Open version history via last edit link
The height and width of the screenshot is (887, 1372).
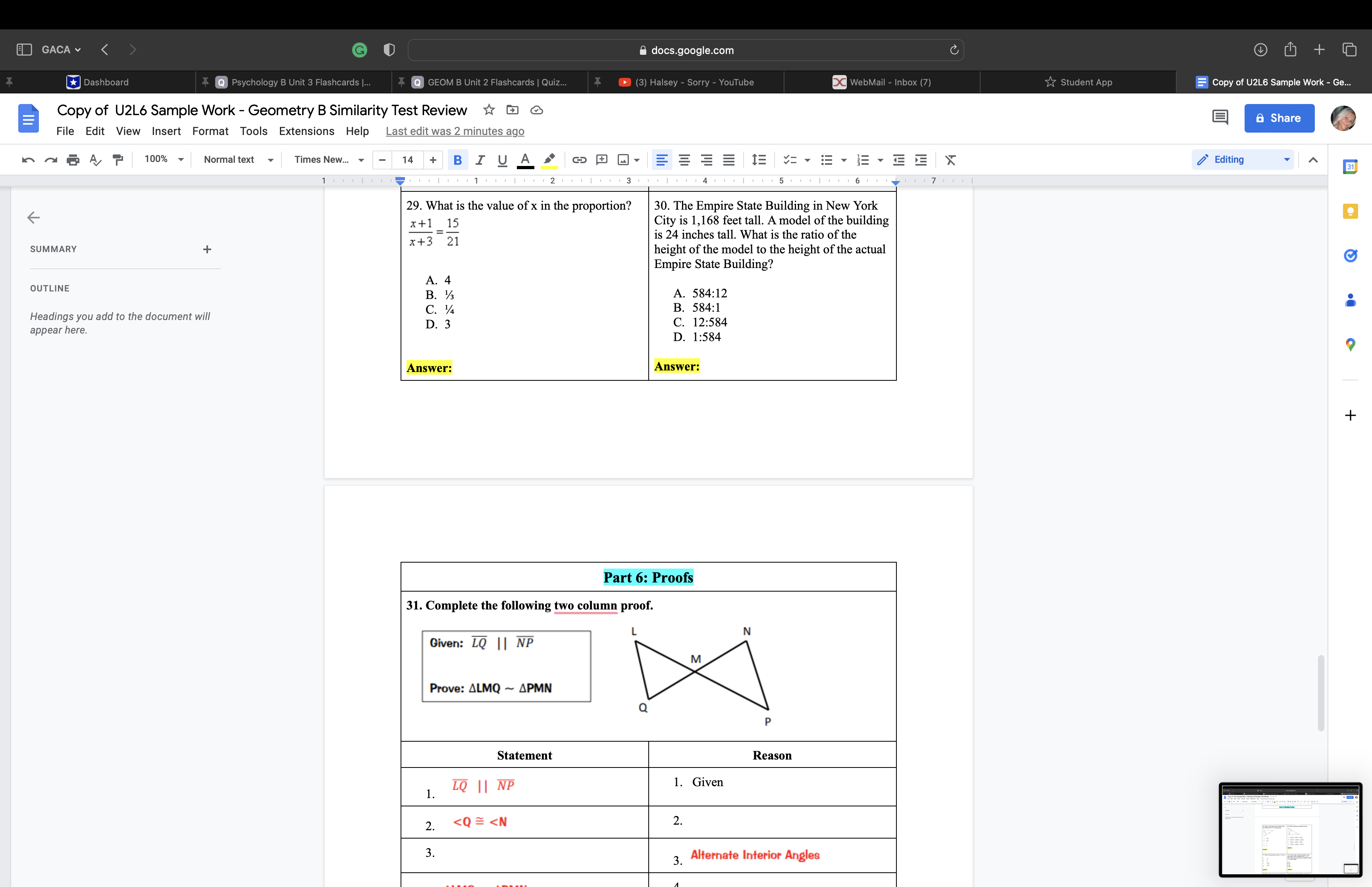point(455,131)
